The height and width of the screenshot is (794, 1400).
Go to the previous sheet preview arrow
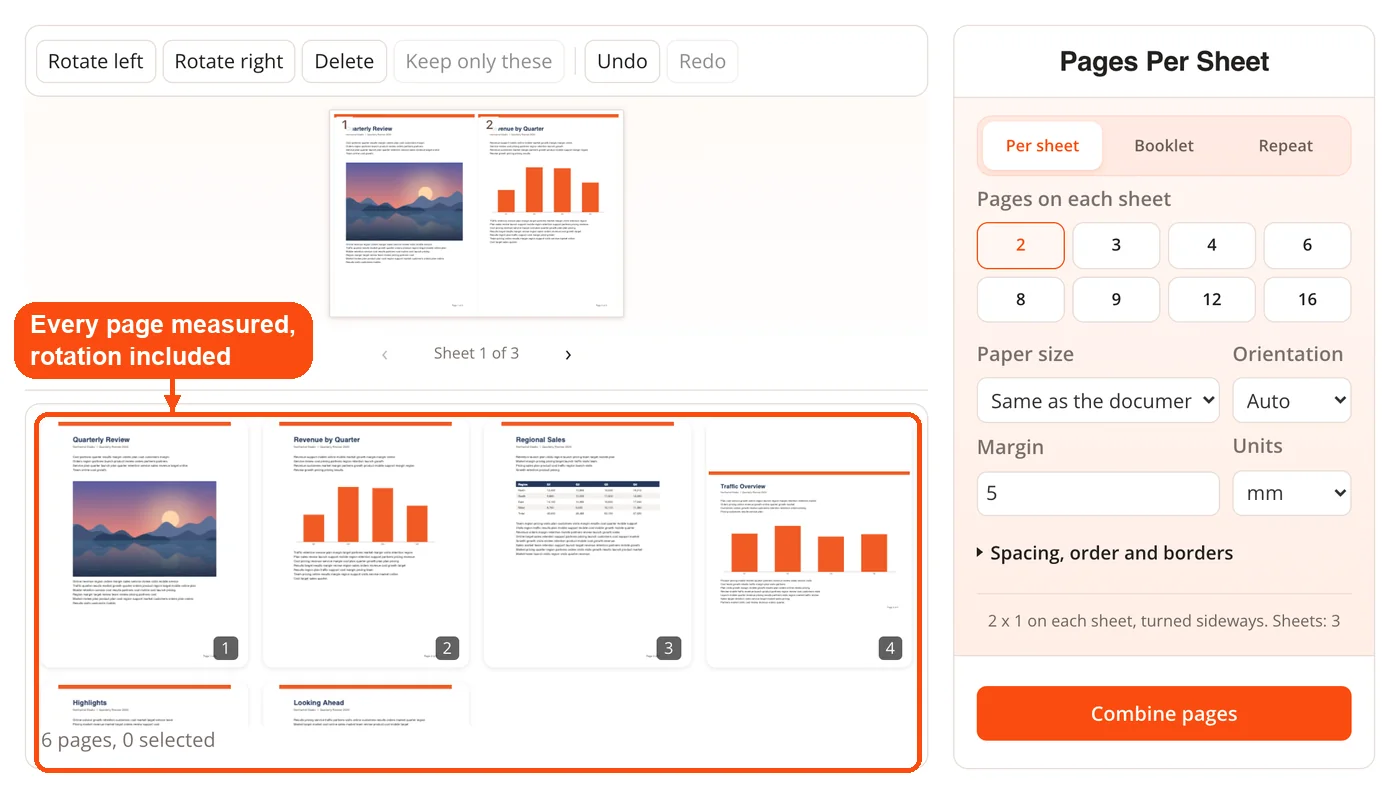385,354
